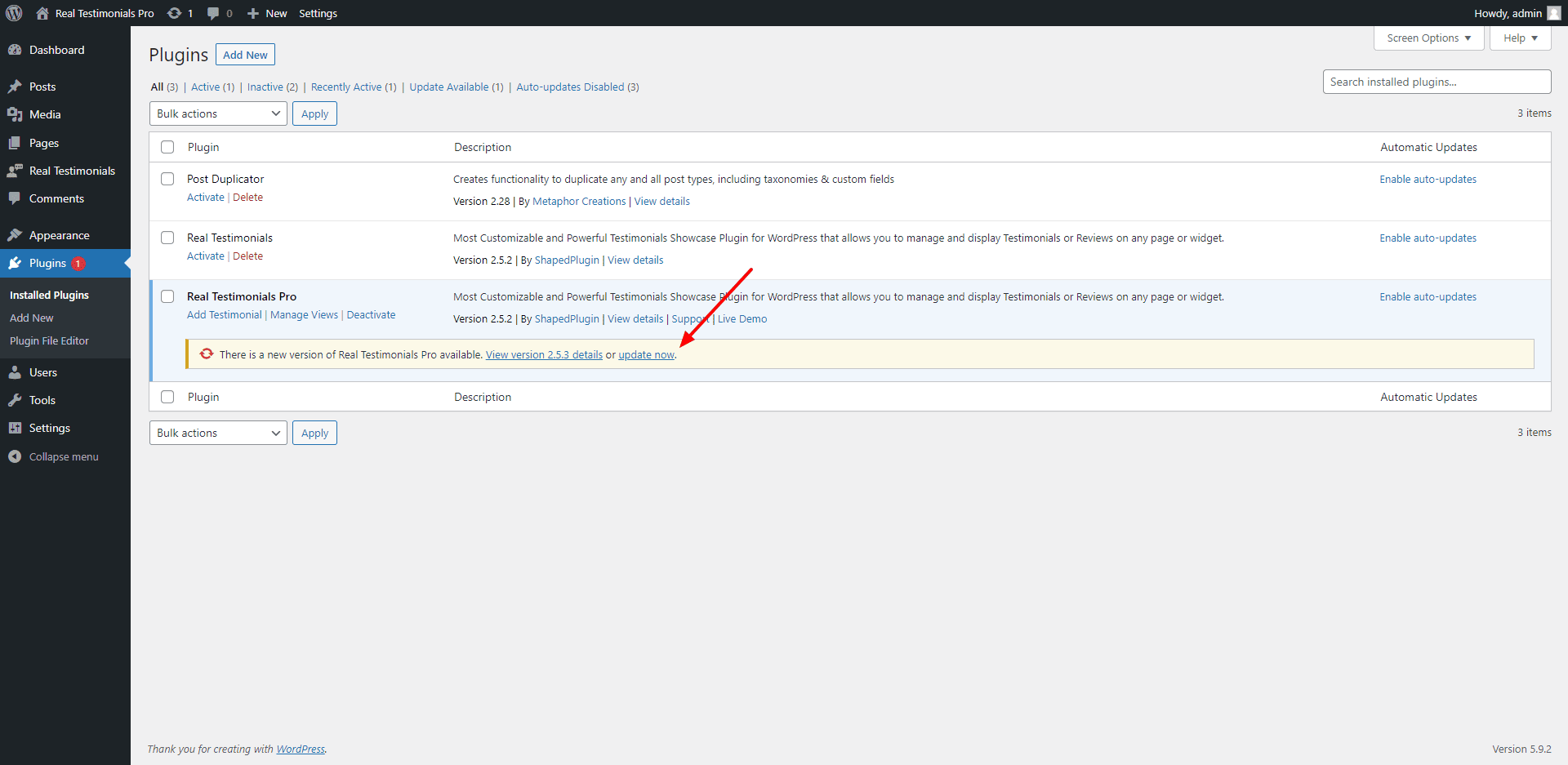The width and height of the screenshot is (1568, 765).
Task: Select the Real Testimonials Pro checkbox
Action: (x=167, y=296)
